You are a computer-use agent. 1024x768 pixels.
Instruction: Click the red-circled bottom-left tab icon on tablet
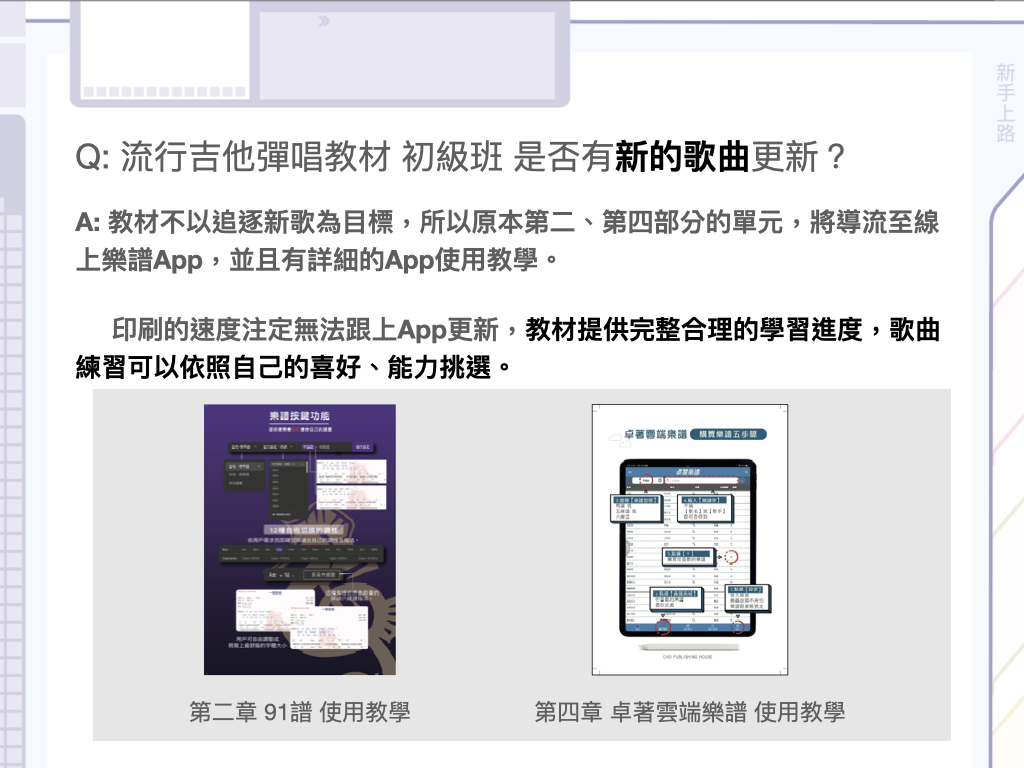pos(661,628)
